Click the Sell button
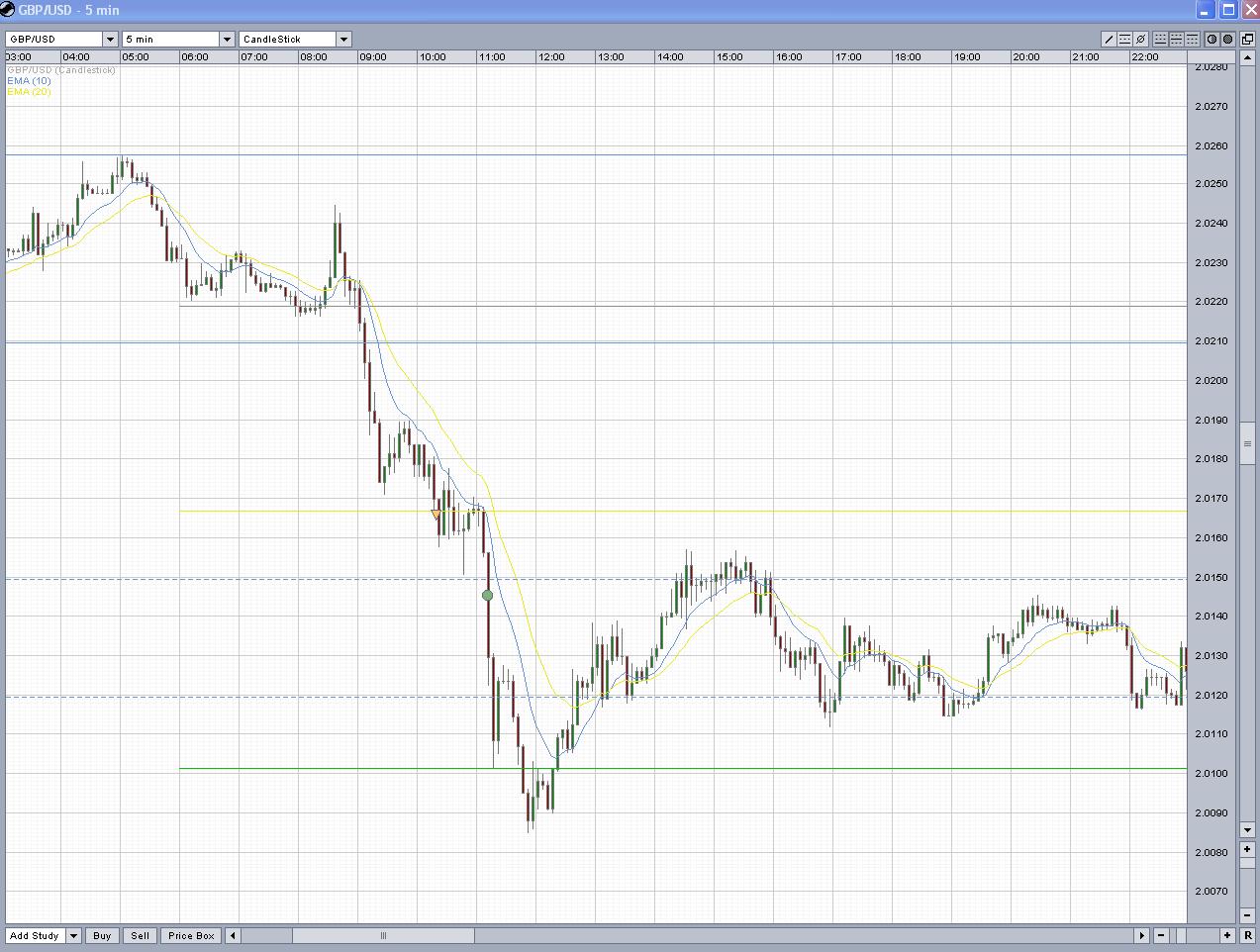 (140, 935)
